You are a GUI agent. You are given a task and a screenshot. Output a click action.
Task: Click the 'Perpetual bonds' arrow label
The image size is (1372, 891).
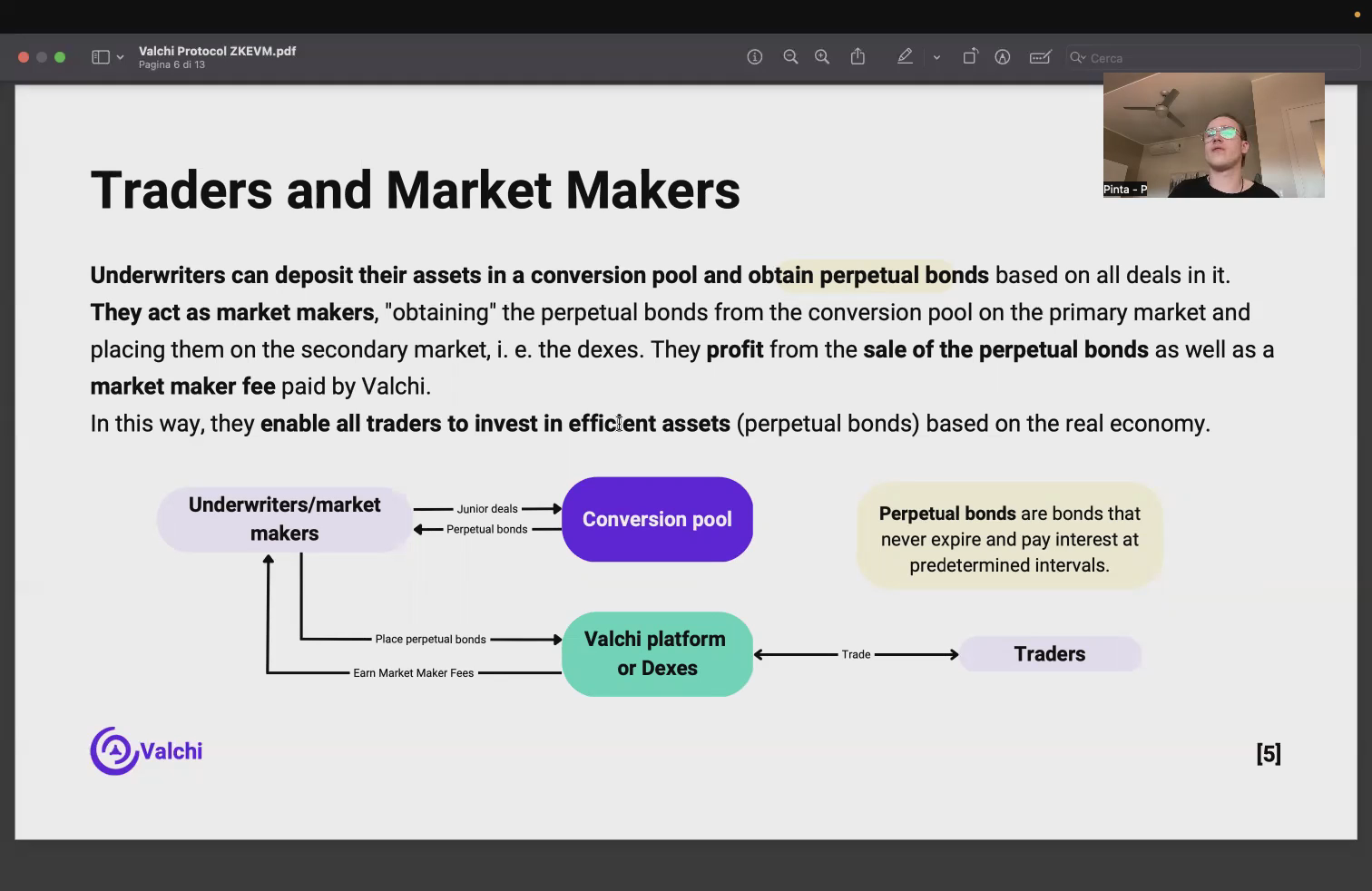[486, 529]
